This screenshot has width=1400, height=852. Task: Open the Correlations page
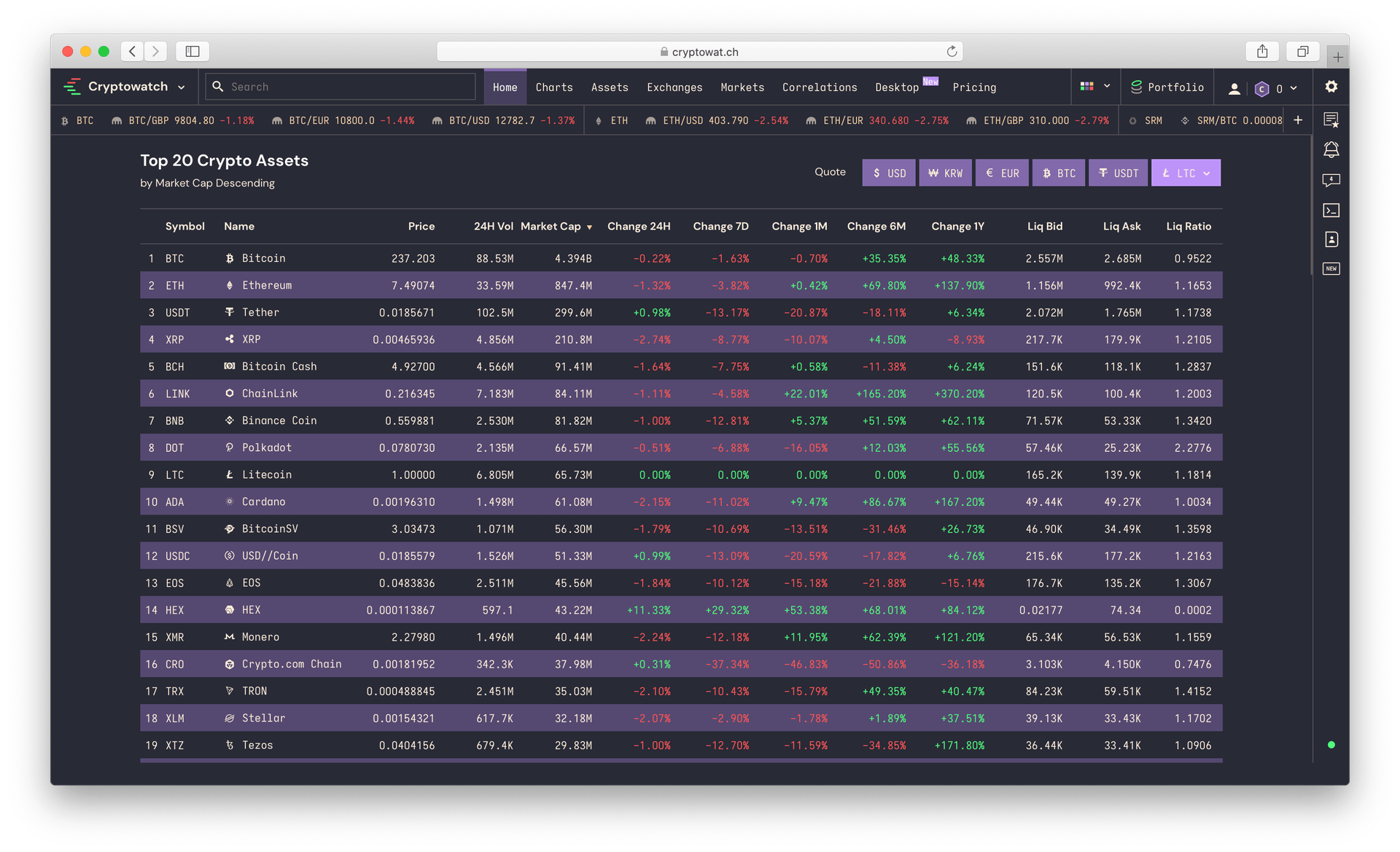[820, 87]
